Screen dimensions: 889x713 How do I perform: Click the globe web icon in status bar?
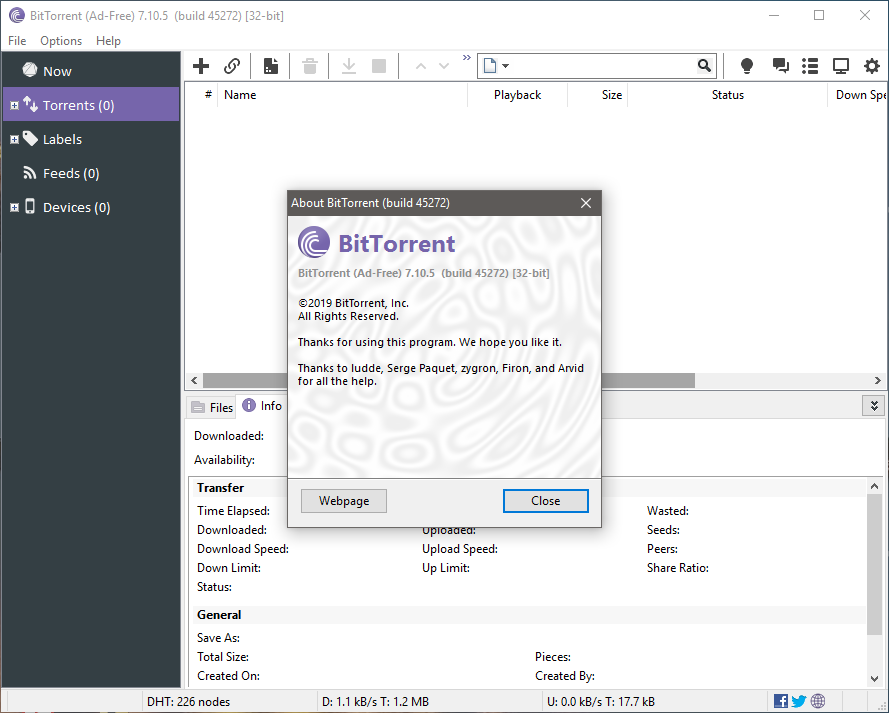pyautogui.click(x=818, y=701)
